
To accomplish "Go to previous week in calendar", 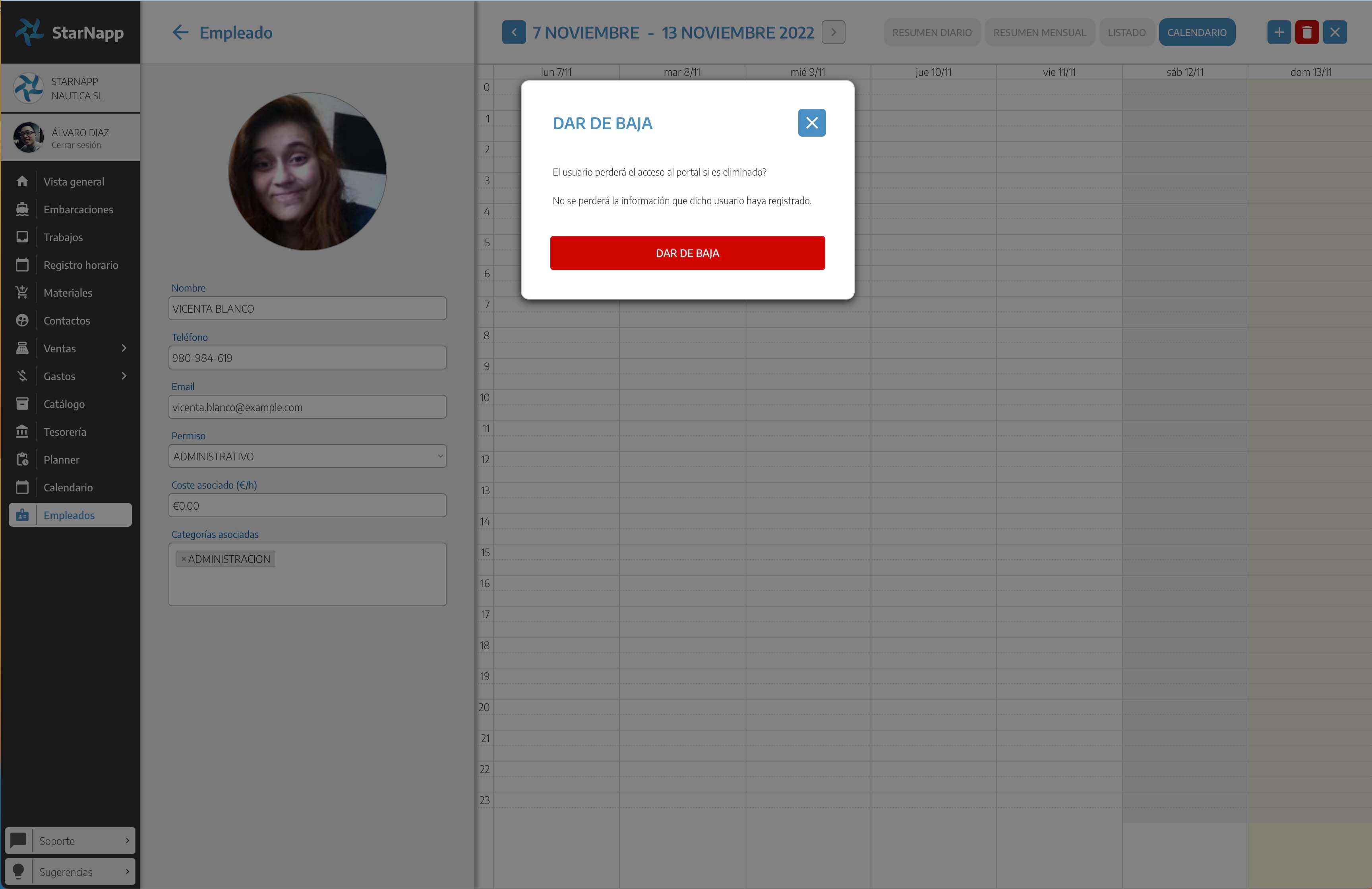I will point(514,33).
